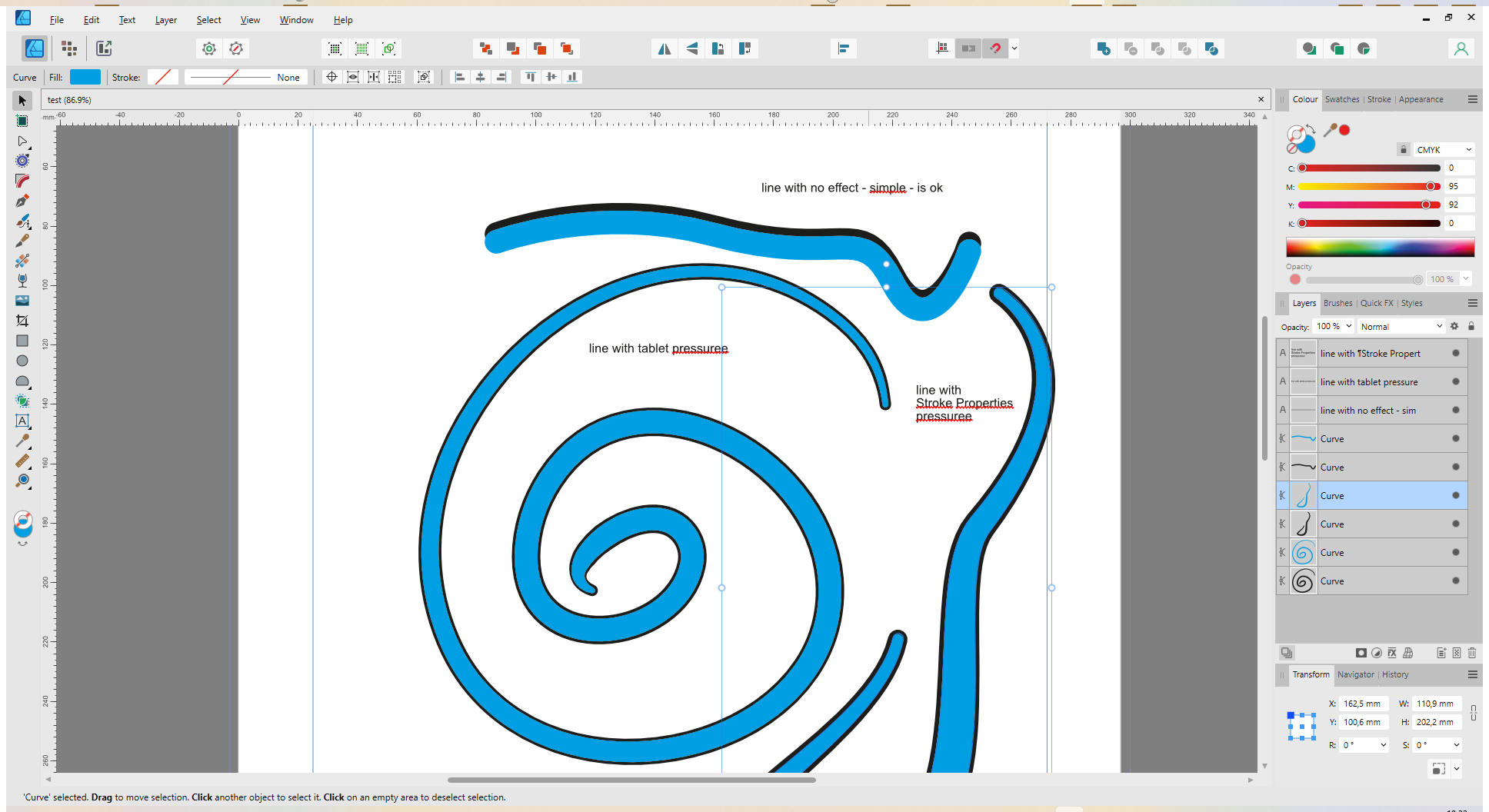Image resolution: width=1489 pixels, height=812 pixels.
Task: Delete layer with trash icon
Action: 1472,653
